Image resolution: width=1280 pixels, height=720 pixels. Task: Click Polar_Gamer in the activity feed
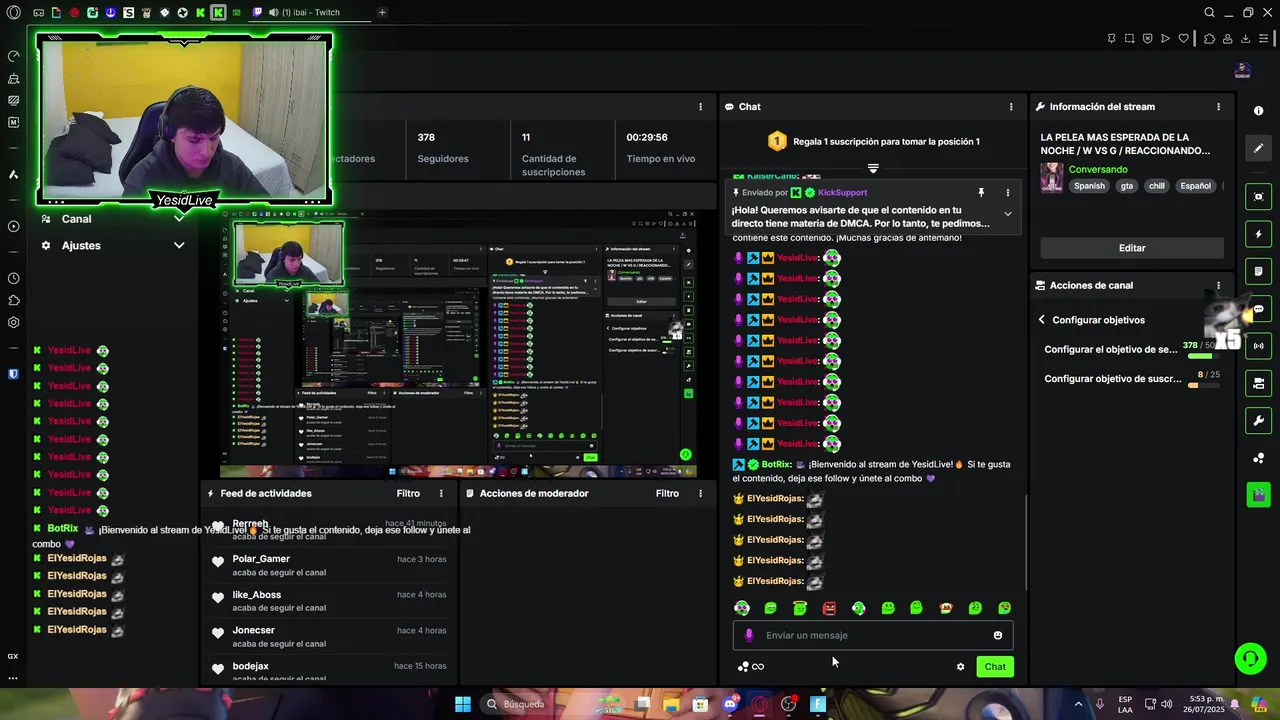coord(261,559)
